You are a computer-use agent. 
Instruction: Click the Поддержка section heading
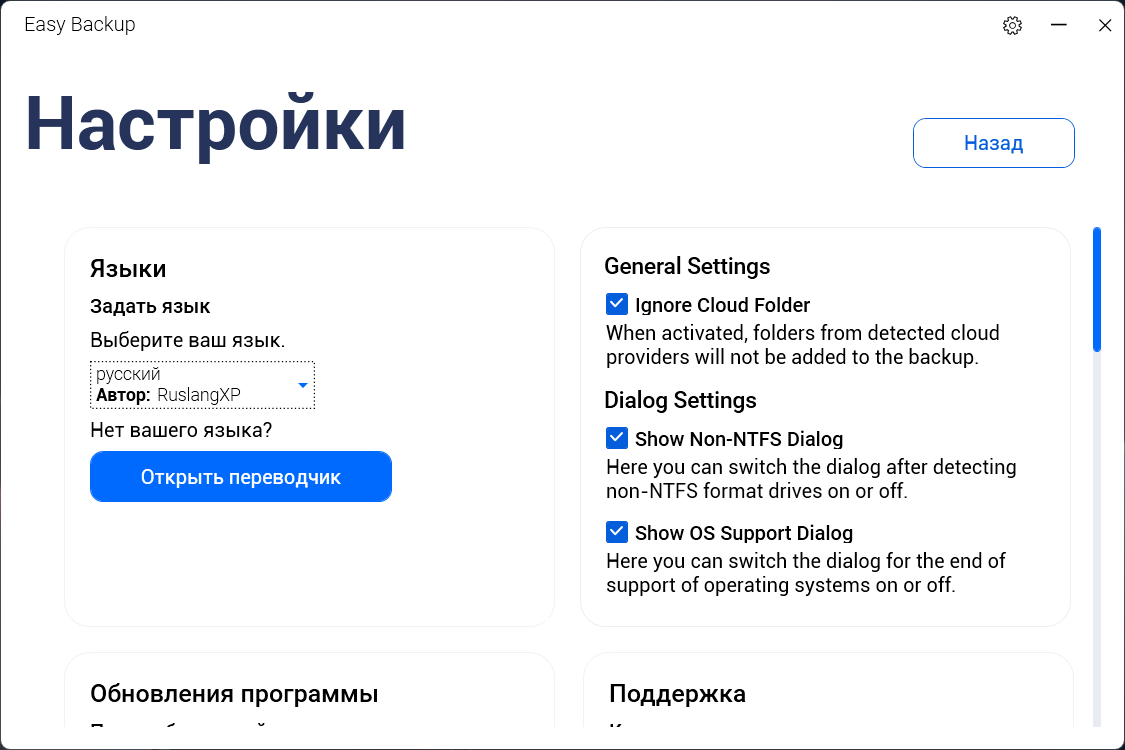pos(677,694)
